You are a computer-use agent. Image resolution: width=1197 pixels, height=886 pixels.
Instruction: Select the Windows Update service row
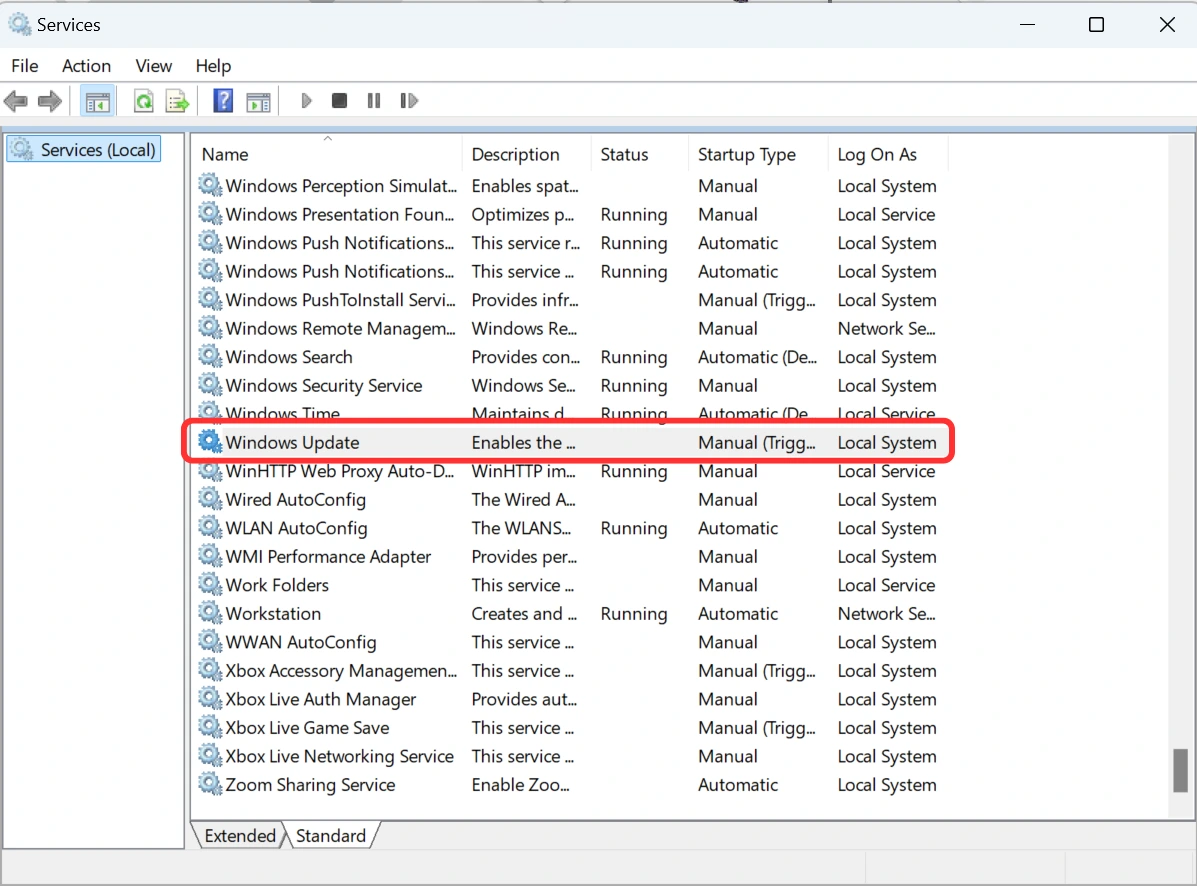[x=568, y=442]
